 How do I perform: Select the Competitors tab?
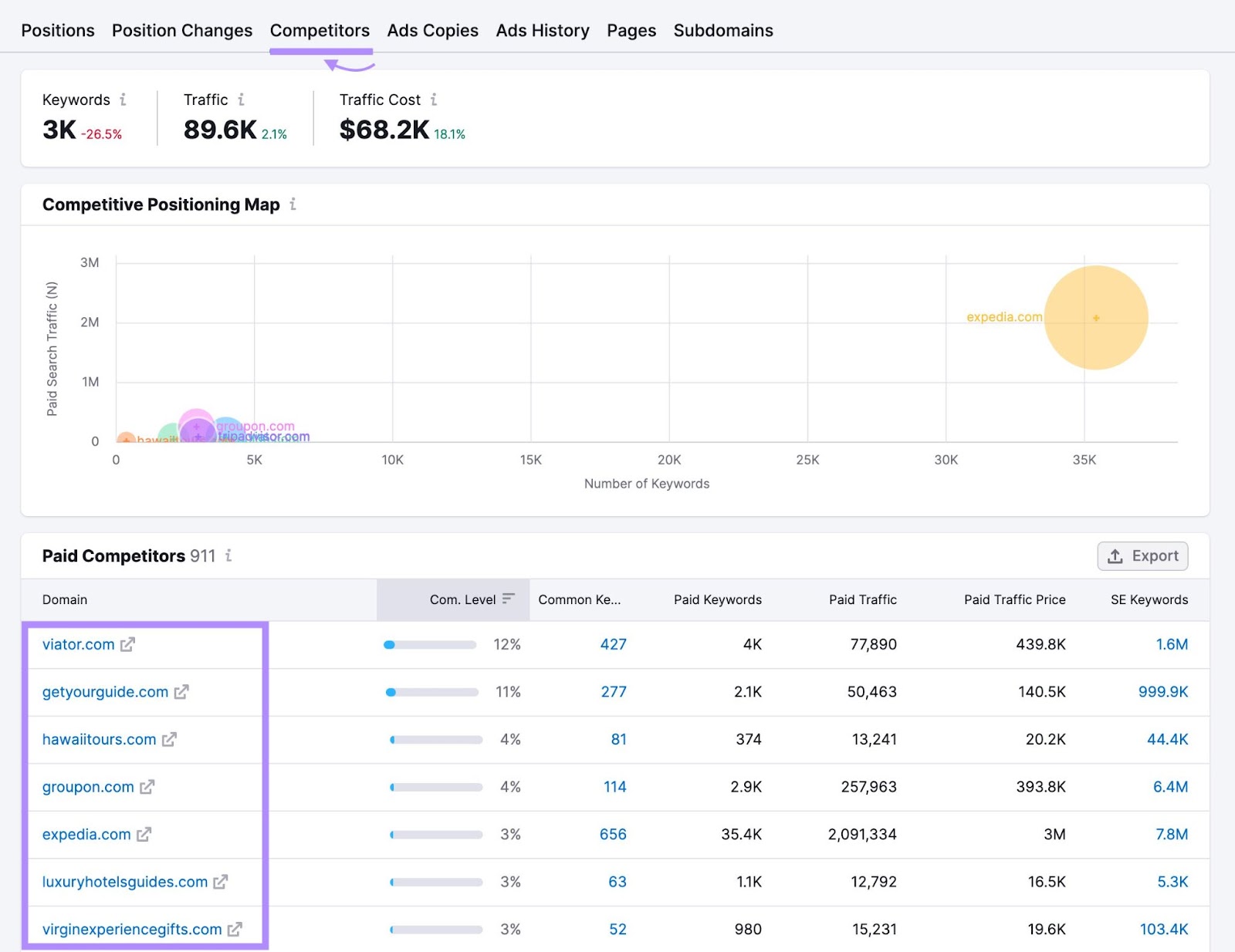tap(320, 31)
